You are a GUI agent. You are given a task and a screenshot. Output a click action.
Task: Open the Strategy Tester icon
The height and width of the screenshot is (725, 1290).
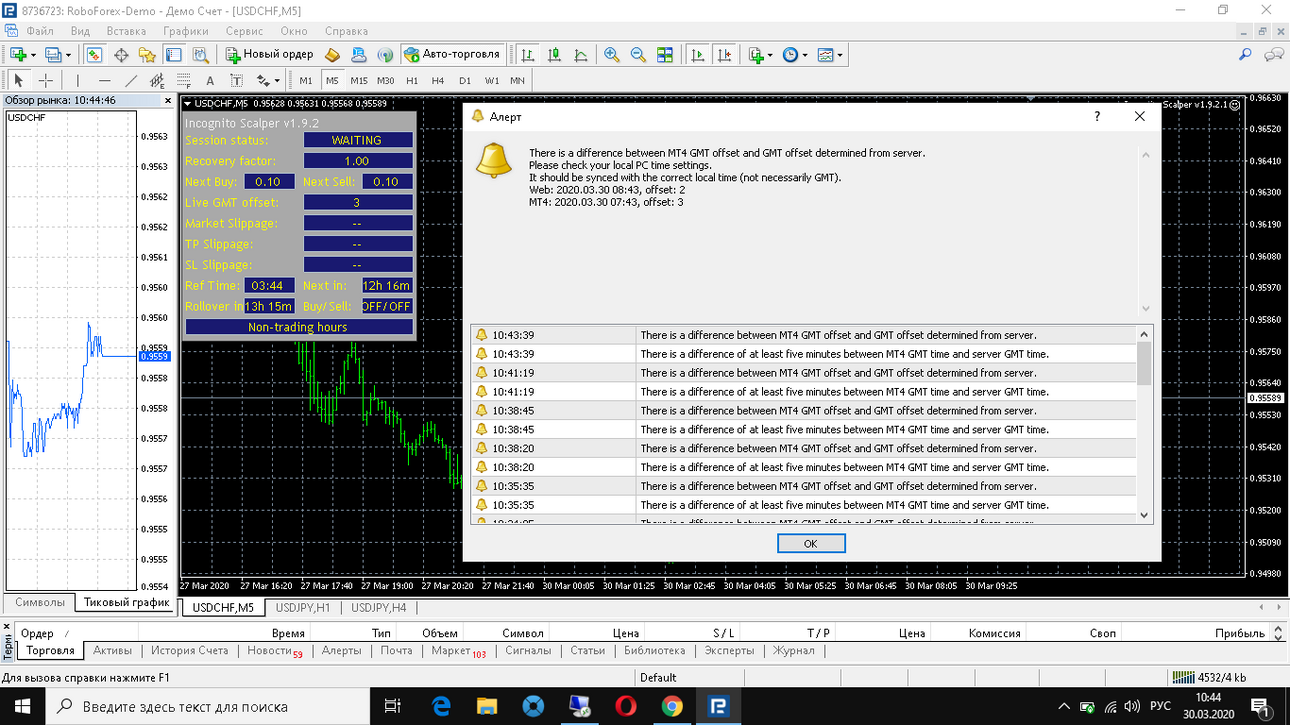coord(200,55)
